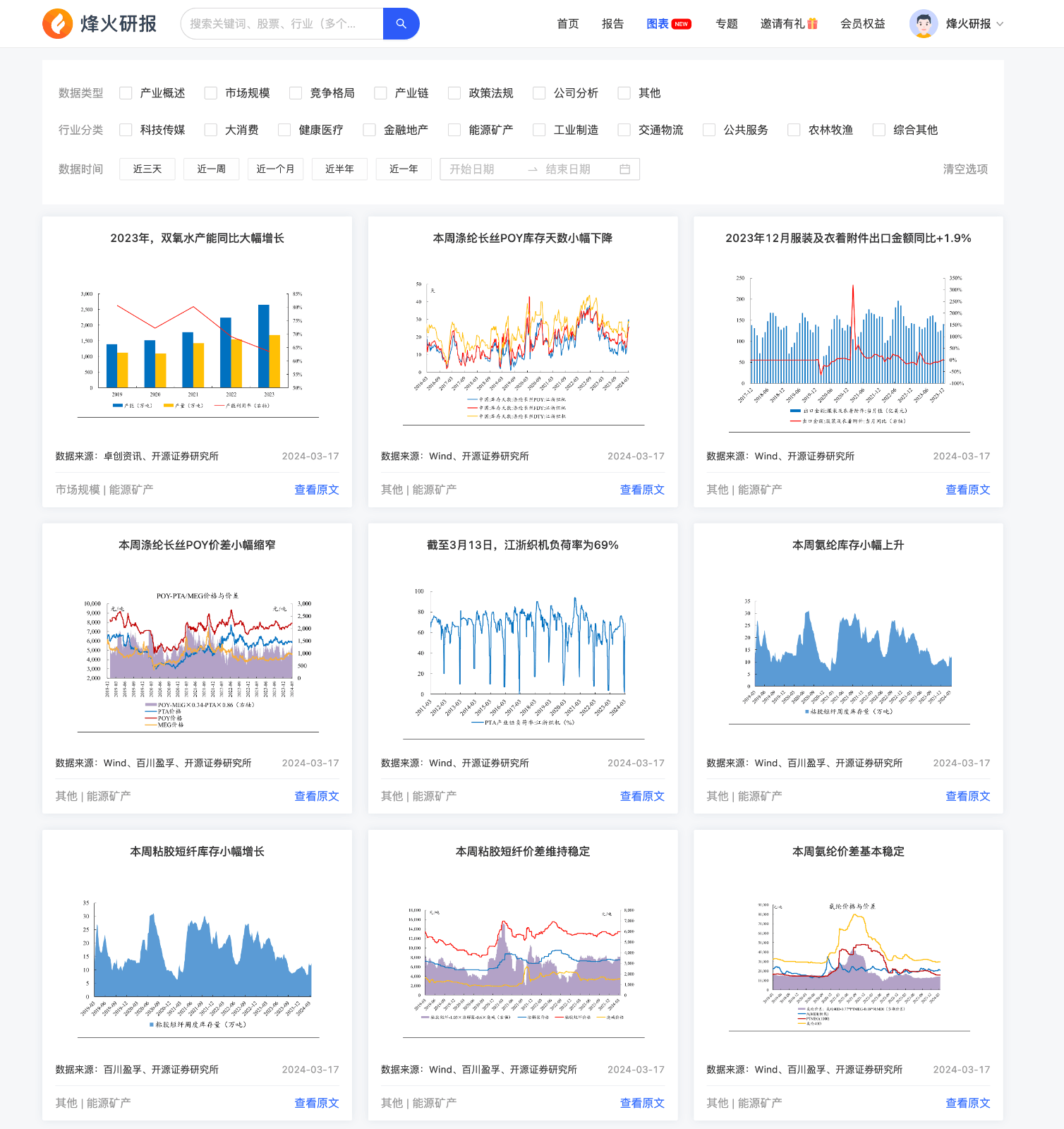1064x1129 pixels.
Task: Check the 产业概述 data type checkbox
Action: click(126, 93)
